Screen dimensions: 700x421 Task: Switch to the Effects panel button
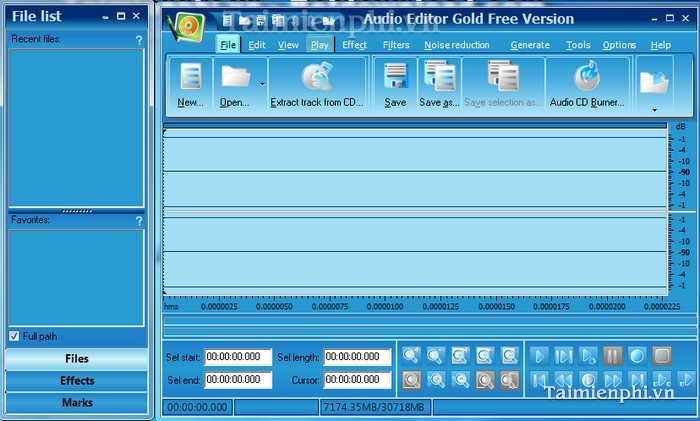point(76,381)
